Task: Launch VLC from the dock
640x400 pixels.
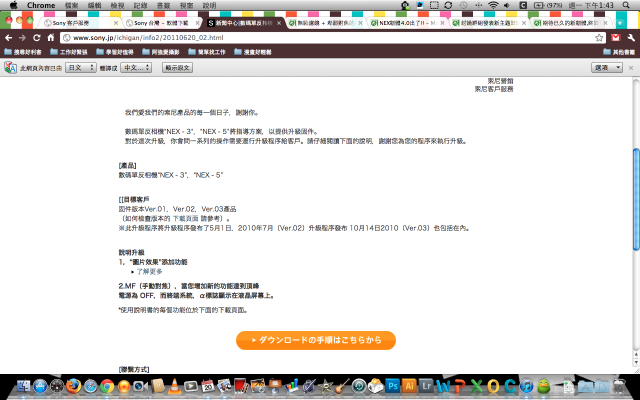Action: click(x=175, y=386)
